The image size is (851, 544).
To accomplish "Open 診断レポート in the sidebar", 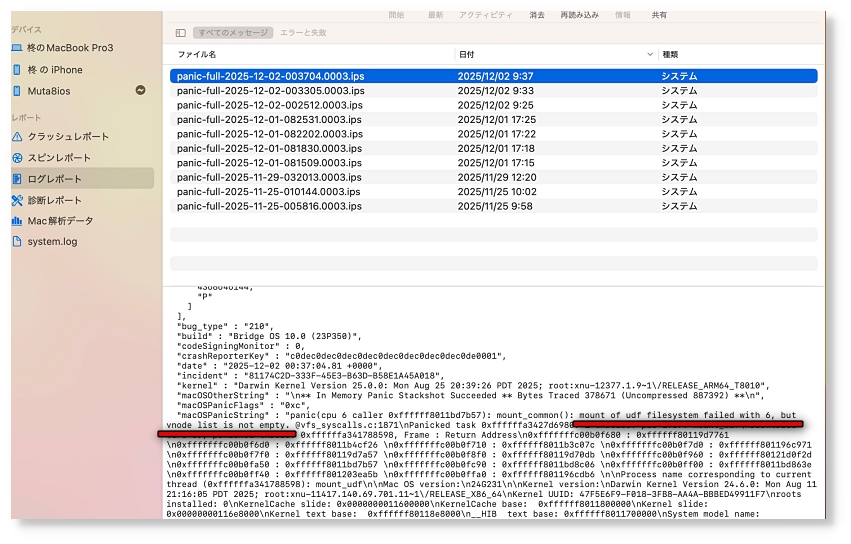I will click(x=54, y=200).
